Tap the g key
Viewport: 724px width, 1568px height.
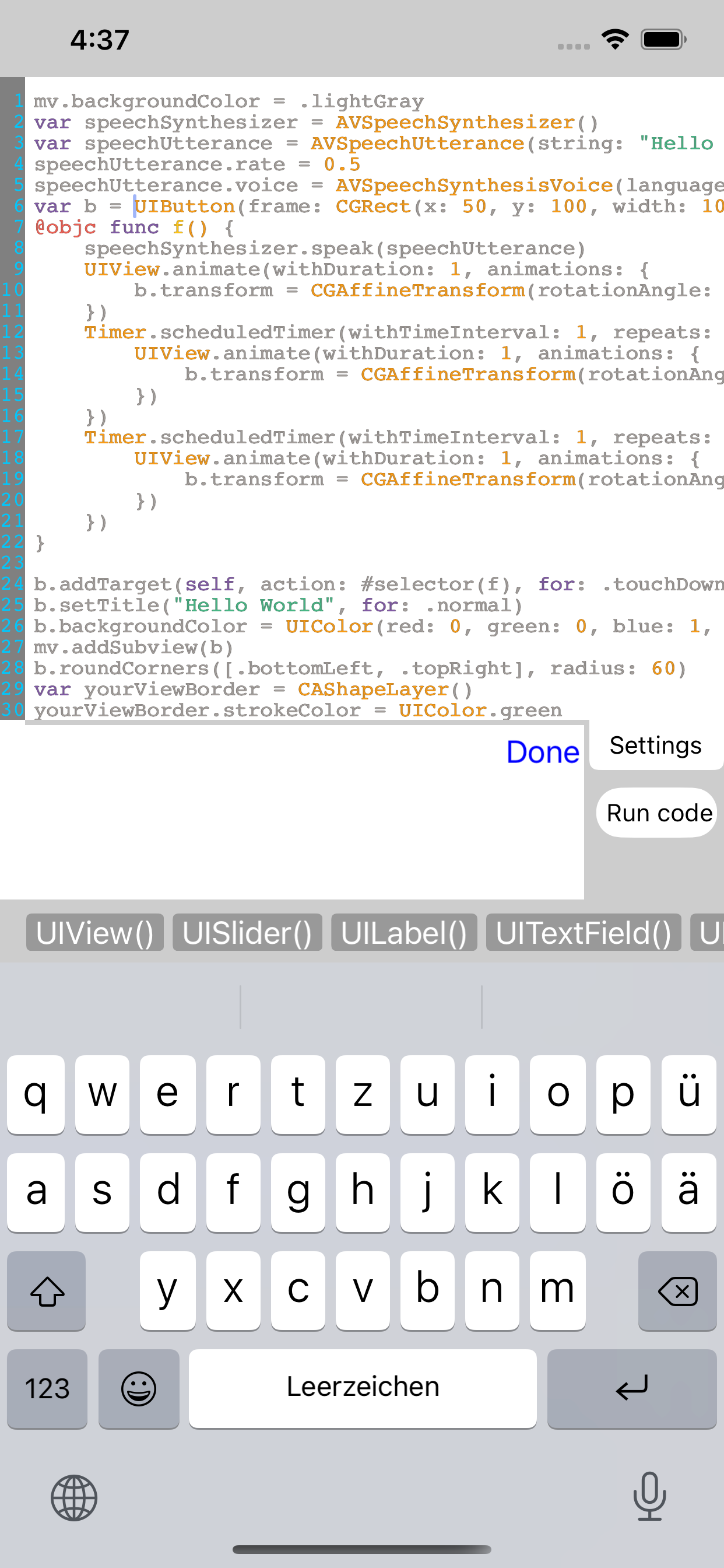pos(298,1192)
